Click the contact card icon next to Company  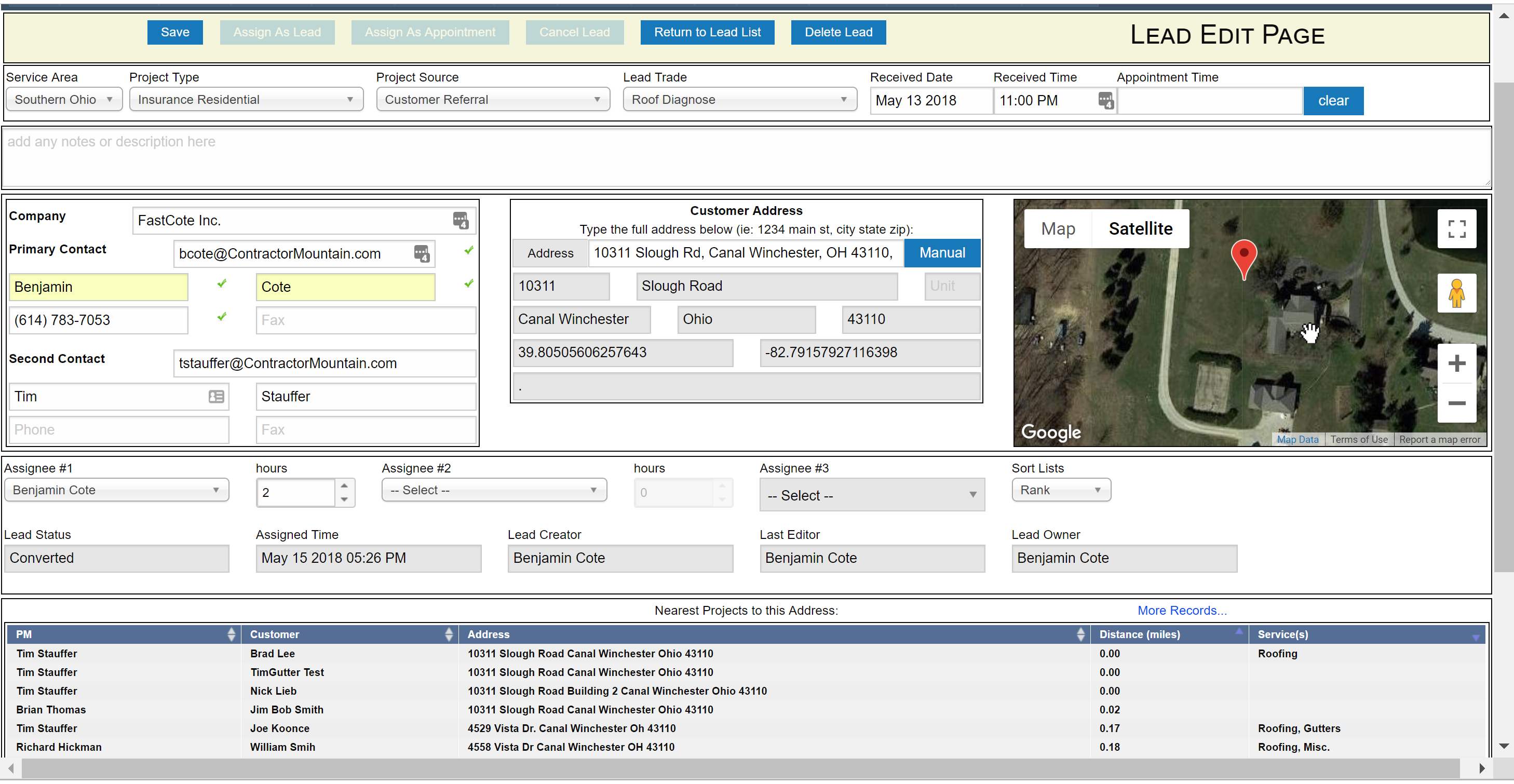pos(460,220)
